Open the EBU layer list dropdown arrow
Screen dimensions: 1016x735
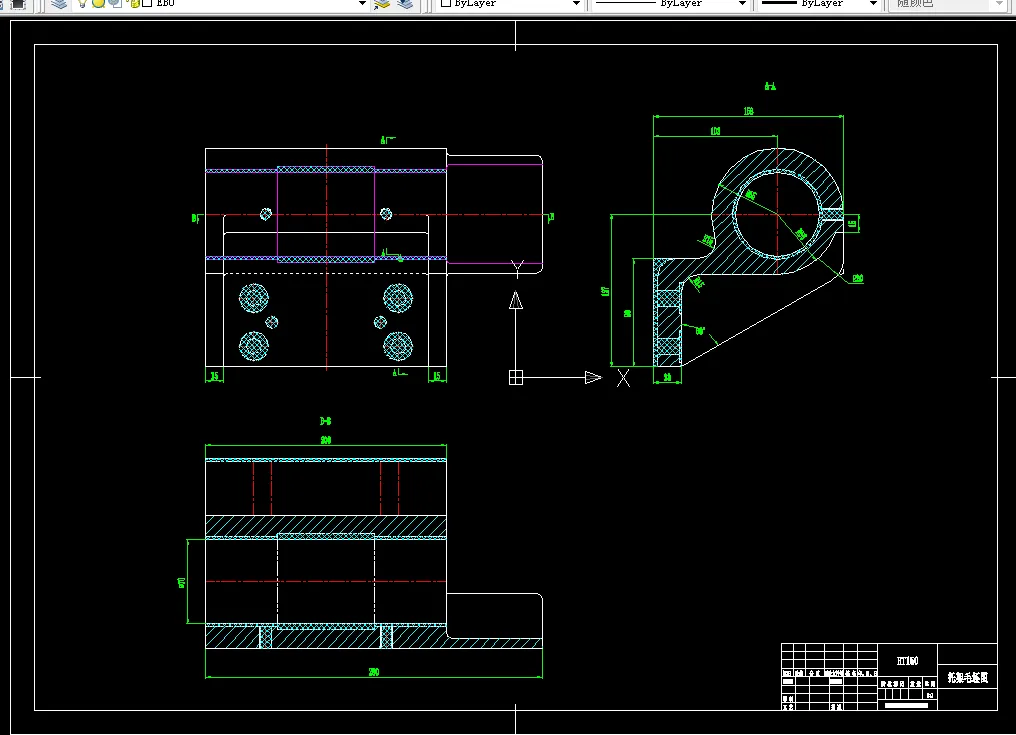point(362,3)
